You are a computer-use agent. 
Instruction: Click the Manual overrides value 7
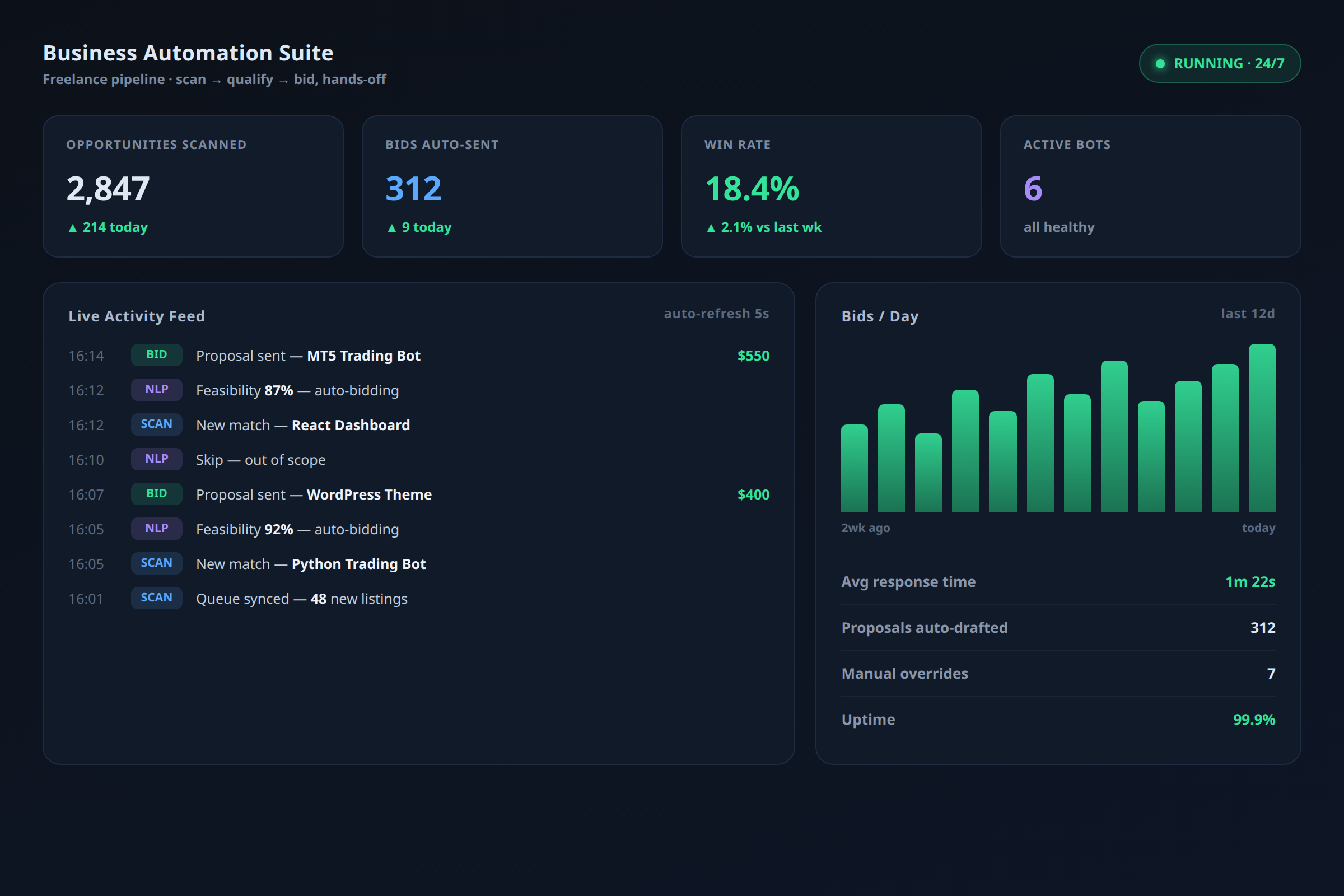(x=1271, y=674)
